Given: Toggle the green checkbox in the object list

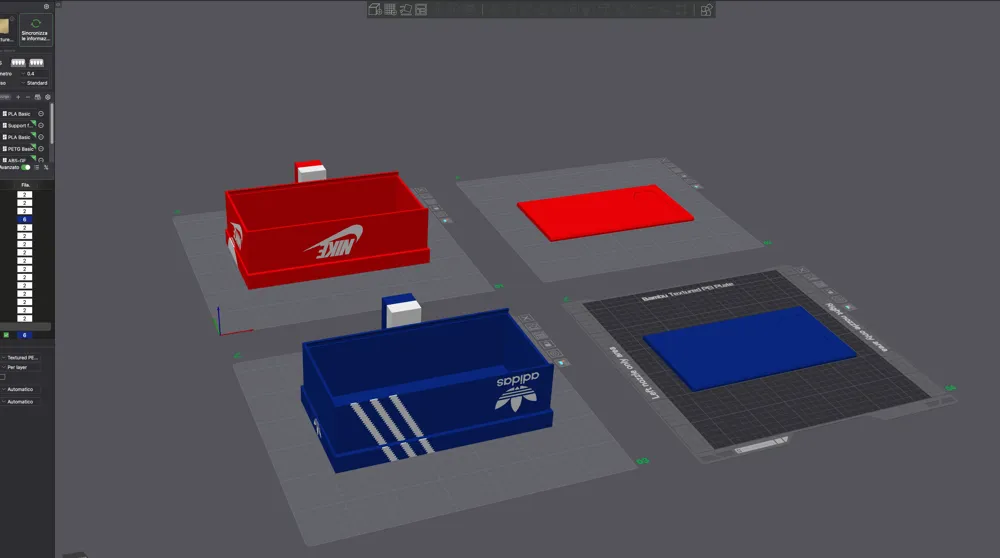Looking at the screenshot, I should click(x=6, y=335).
